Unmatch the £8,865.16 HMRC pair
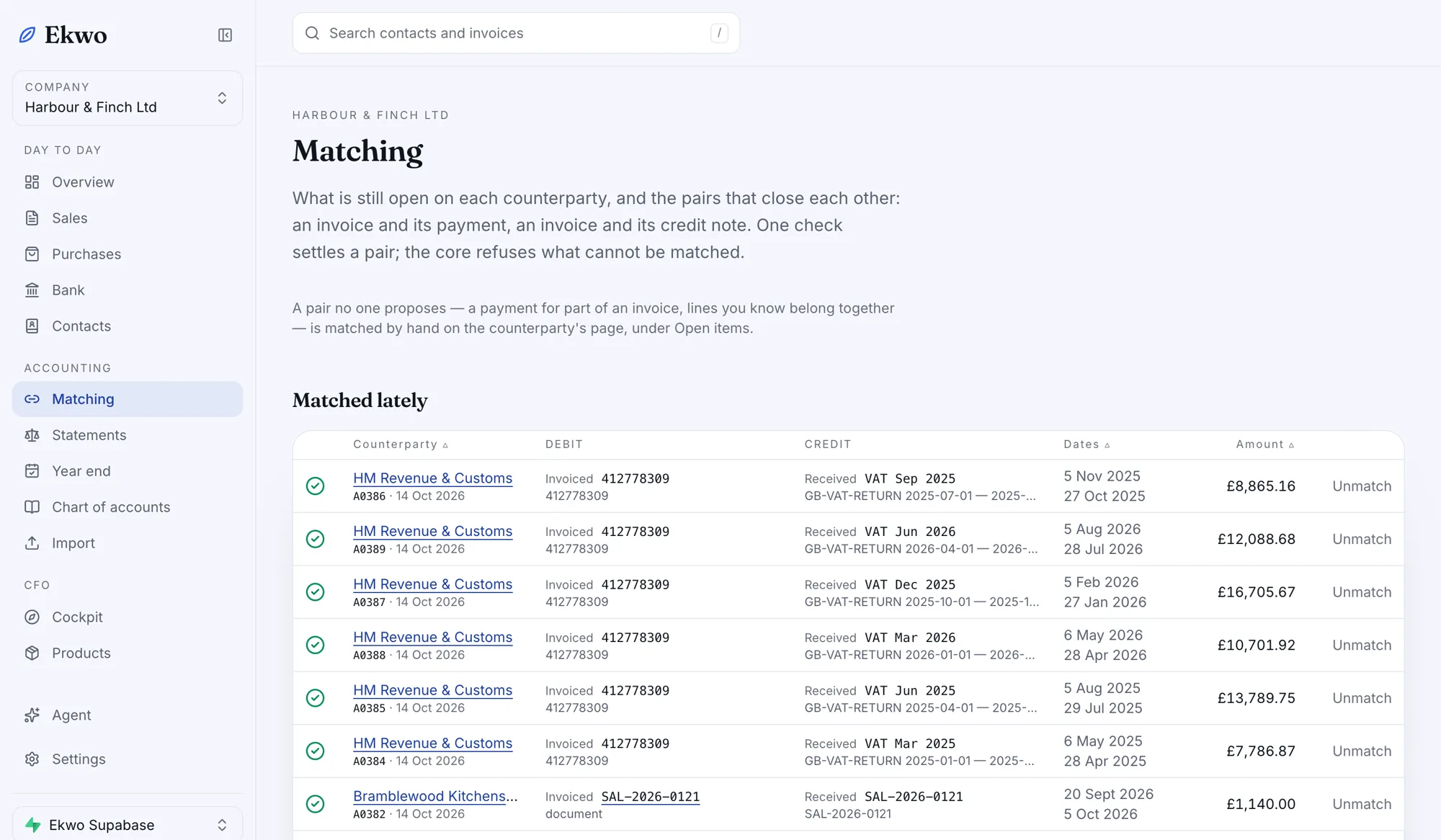The width and height of the screenshot is (1441, 840). pos(1362,486)
